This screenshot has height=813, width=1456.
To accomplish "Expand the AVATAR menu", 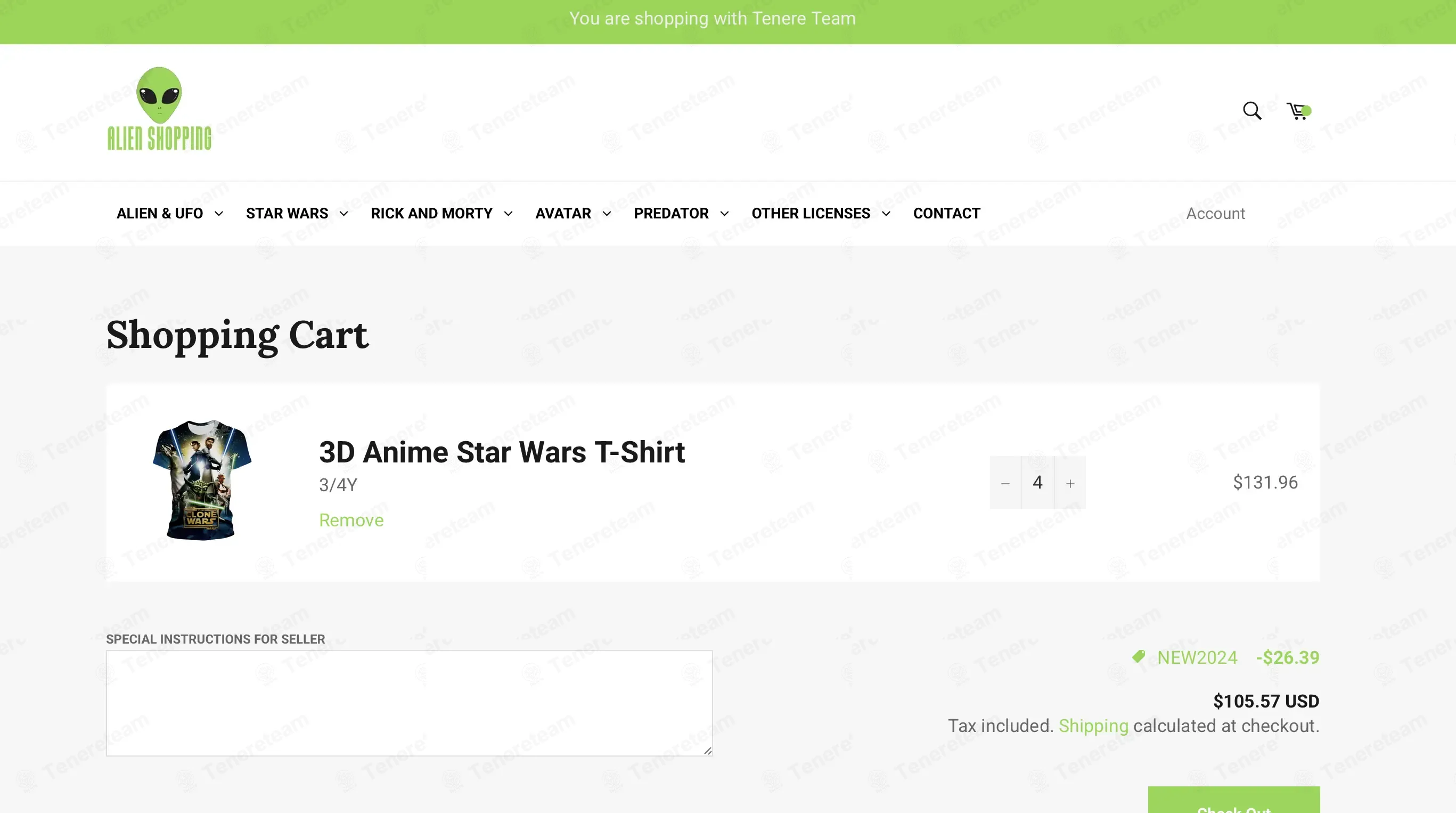I will click(x=573, y=213).
